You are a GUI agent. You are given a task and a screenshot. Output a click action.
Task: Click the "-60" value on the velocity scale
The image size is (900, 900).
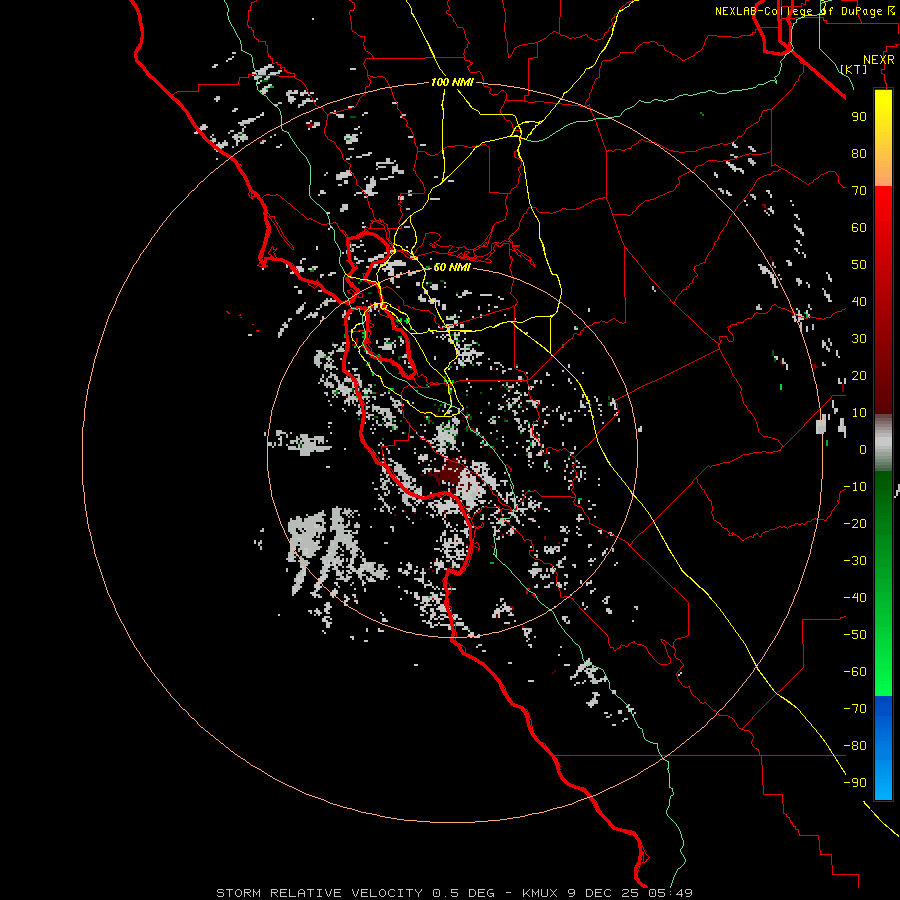coord(855,672)
